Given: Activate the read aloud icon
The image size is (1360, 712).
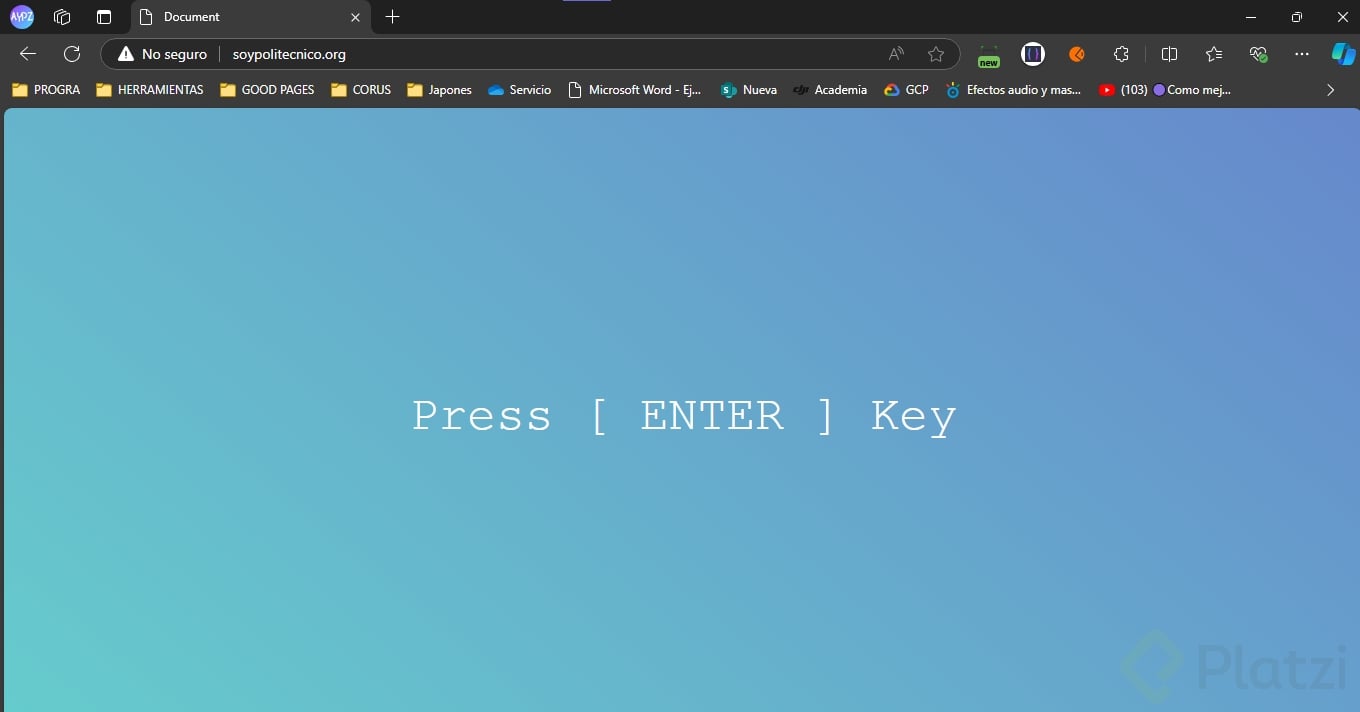Looking at the screenshot, I should coord(896,54).
